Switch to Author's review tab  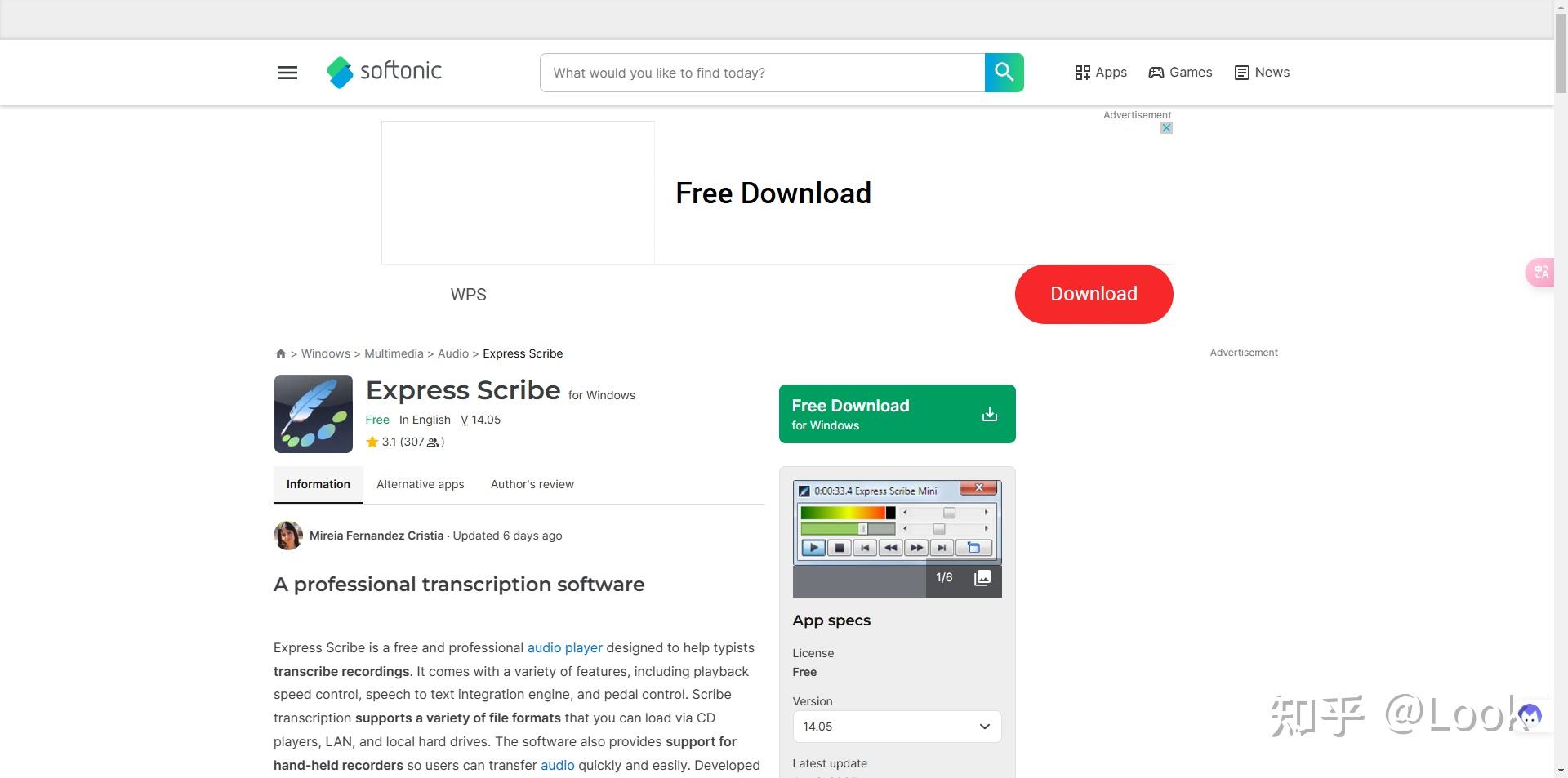532,484
